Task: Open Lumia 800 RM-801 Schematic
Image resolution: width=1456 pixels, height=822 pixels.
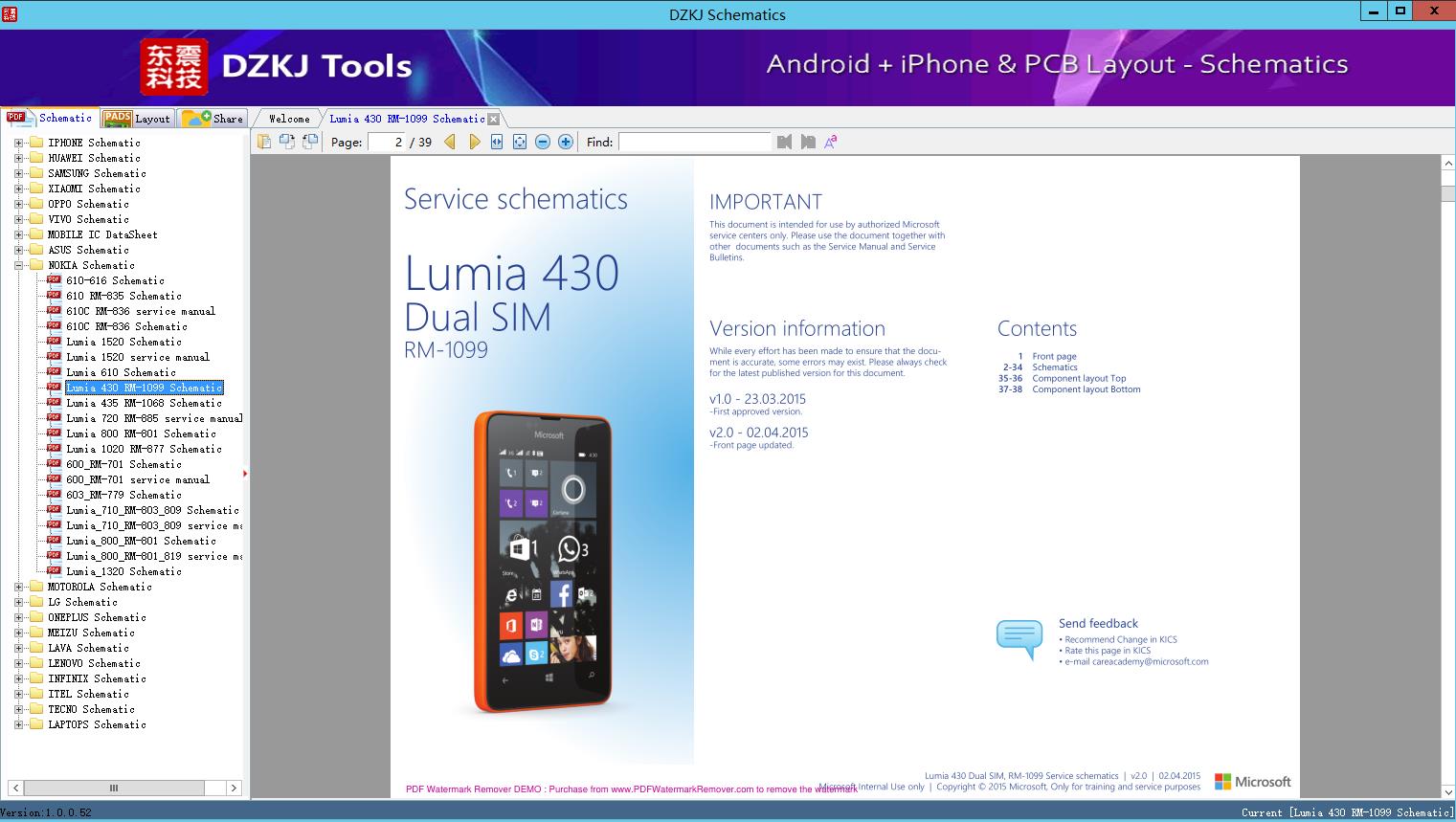Action: coord(142,433)
